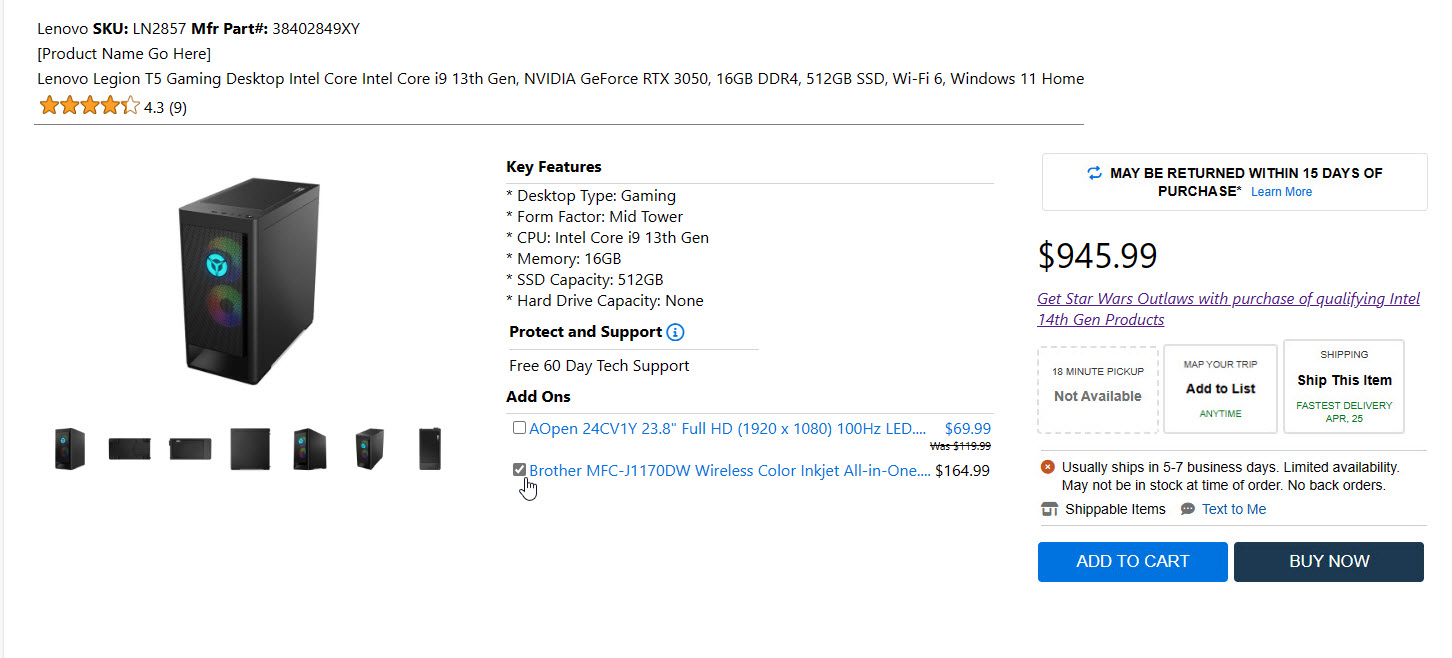Viewport: 1452px width, 658px height.
Task: Select the Ship This Item option
Action: pyautogui.click(x=1344, y=386)
